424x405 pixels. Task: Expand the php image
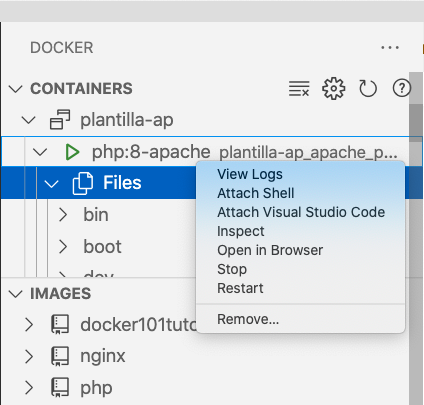click(x=29, y=388)
